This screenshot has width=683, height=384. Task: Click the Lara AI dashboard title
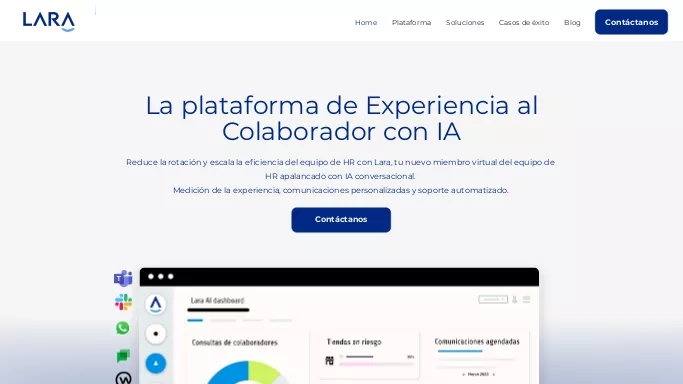tap(217, 300)
